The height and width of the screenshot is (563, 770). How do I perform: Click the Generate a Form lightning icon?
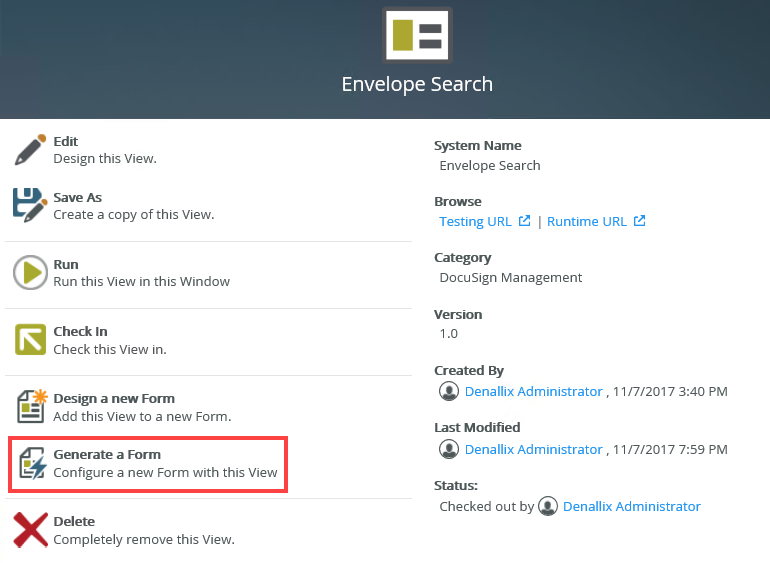click(x=32, y=464)
